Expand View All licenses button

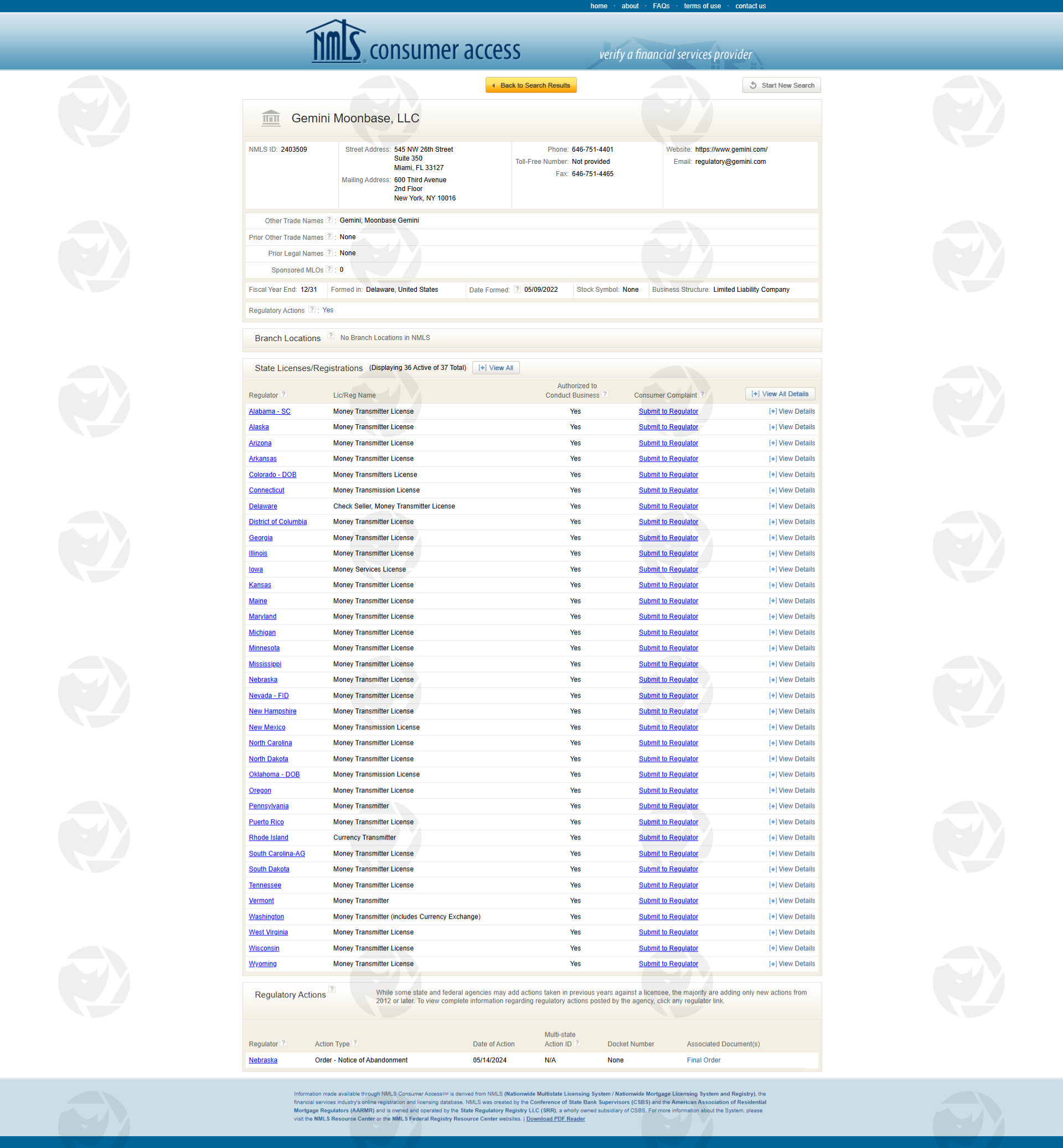coord(496,368)
